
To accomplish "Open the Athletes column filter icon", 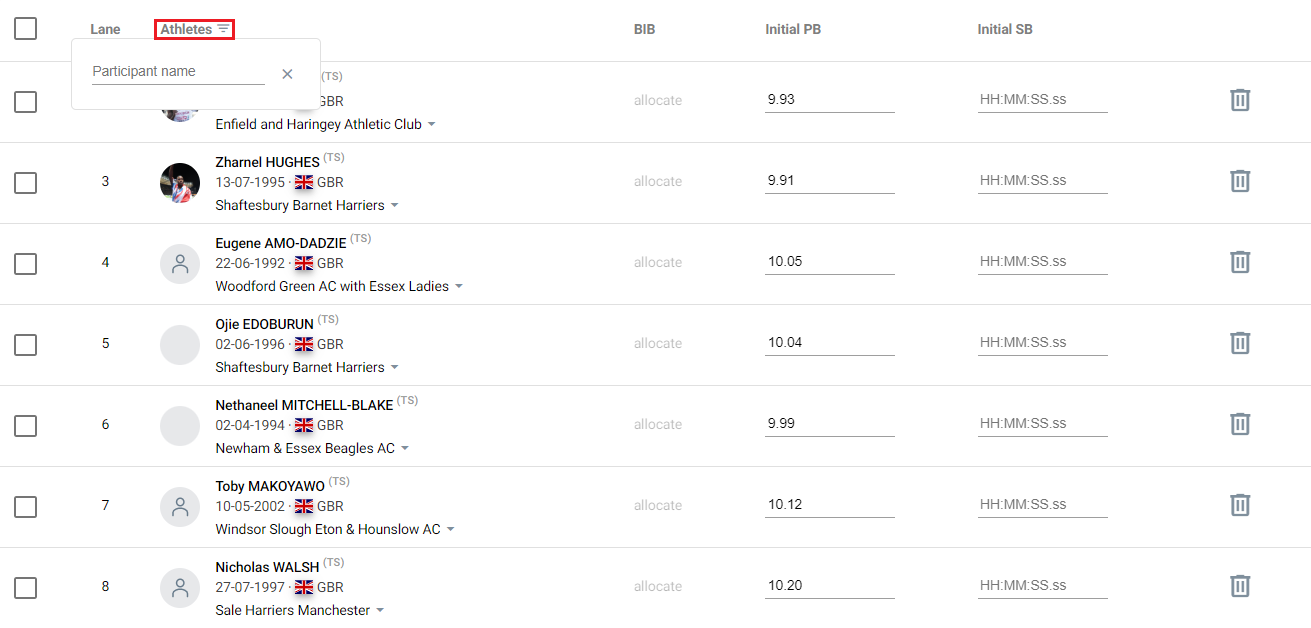I will (x=222, y=29).
